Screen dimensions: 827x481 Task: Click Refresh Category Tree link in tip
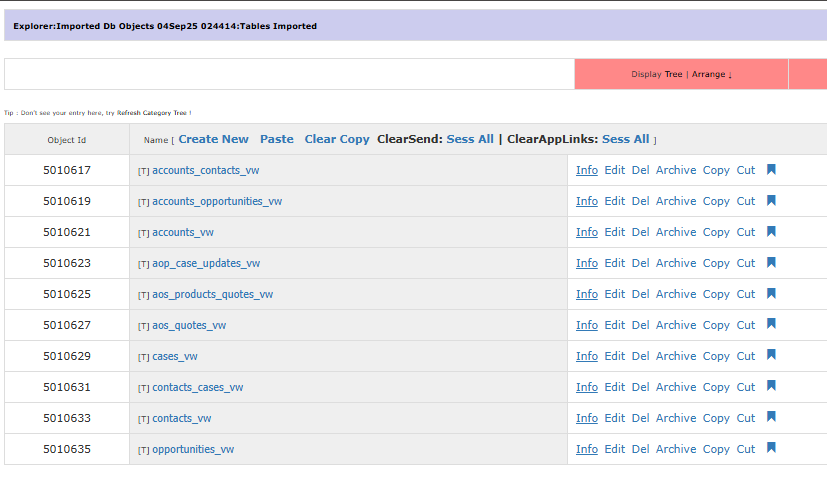[x=152, y=113]
